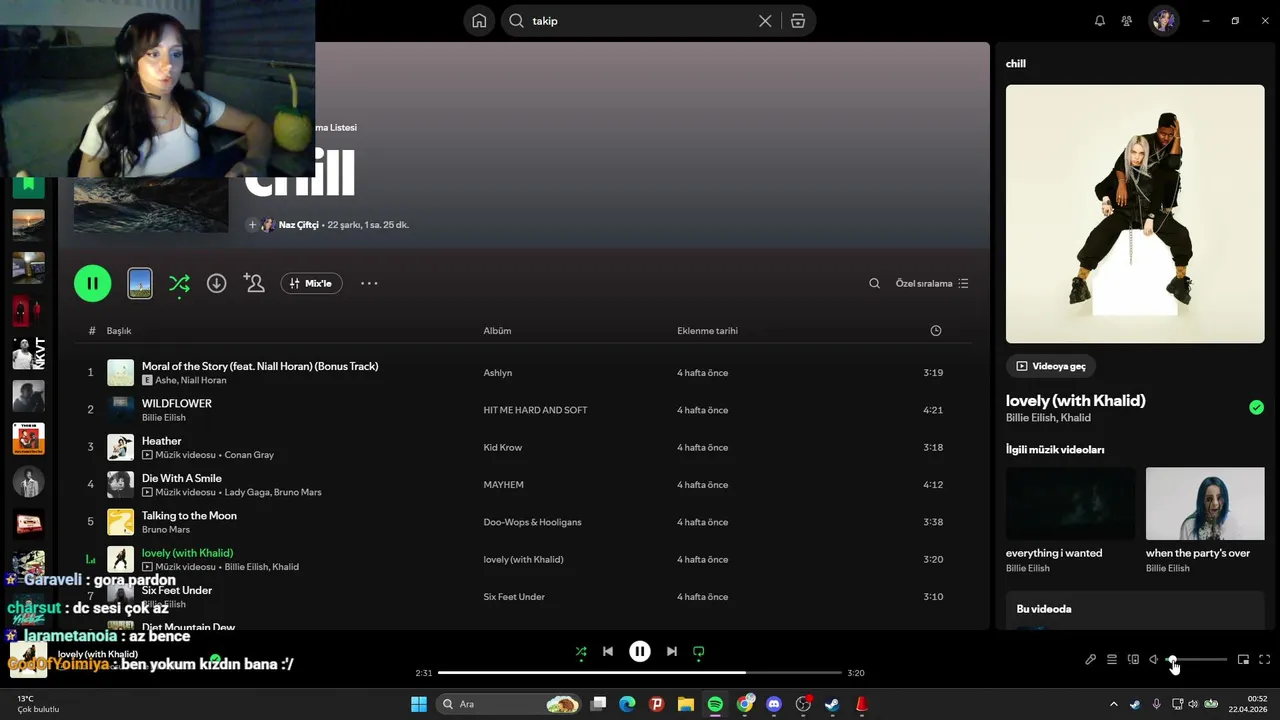Toggle shuffle in the player bar
This screenshot has height=720, width=1280.
tap(581, 652)
